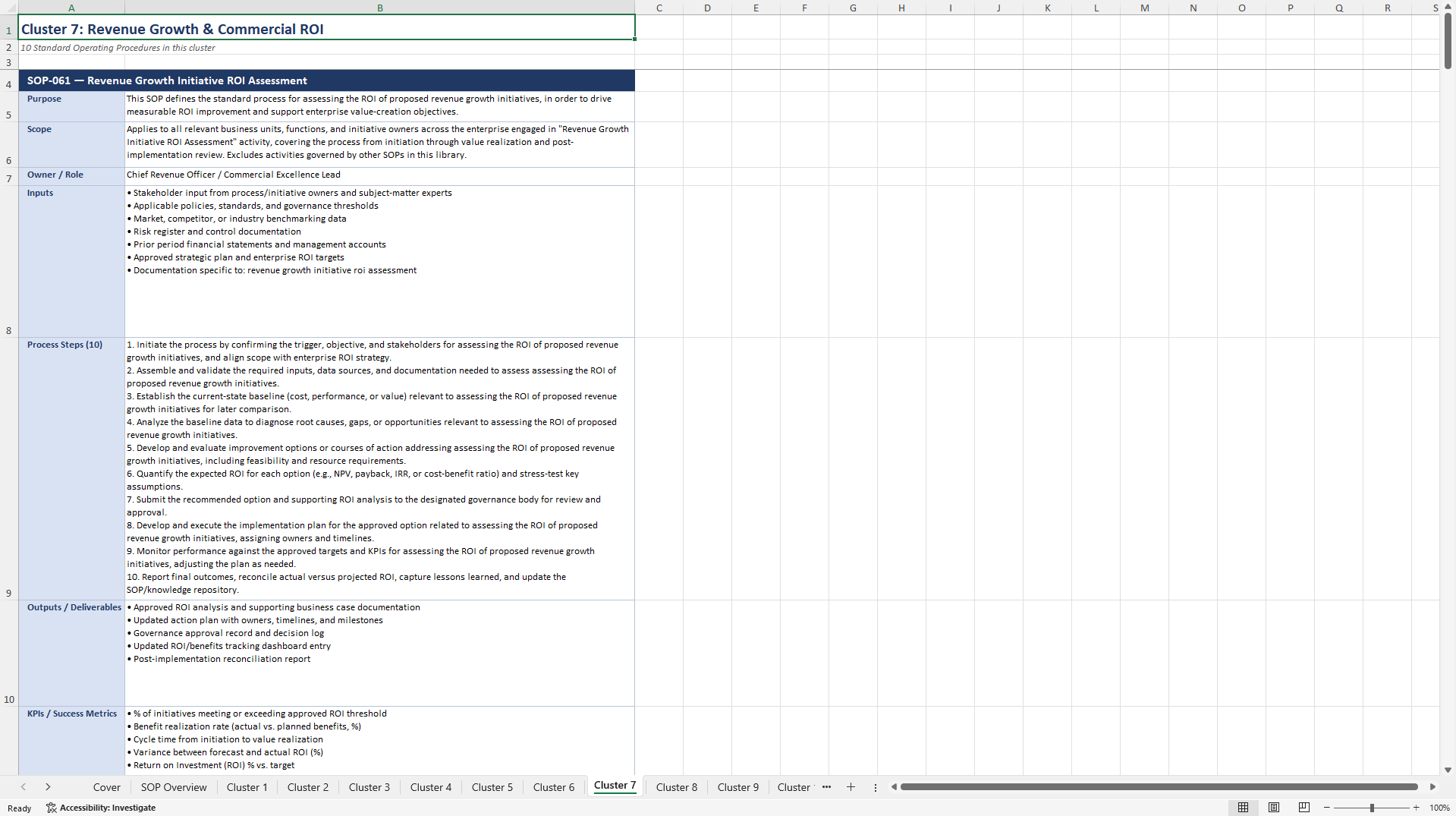
Task: Show hidden sheet tabs ellipsis
Action: (826, 787)
